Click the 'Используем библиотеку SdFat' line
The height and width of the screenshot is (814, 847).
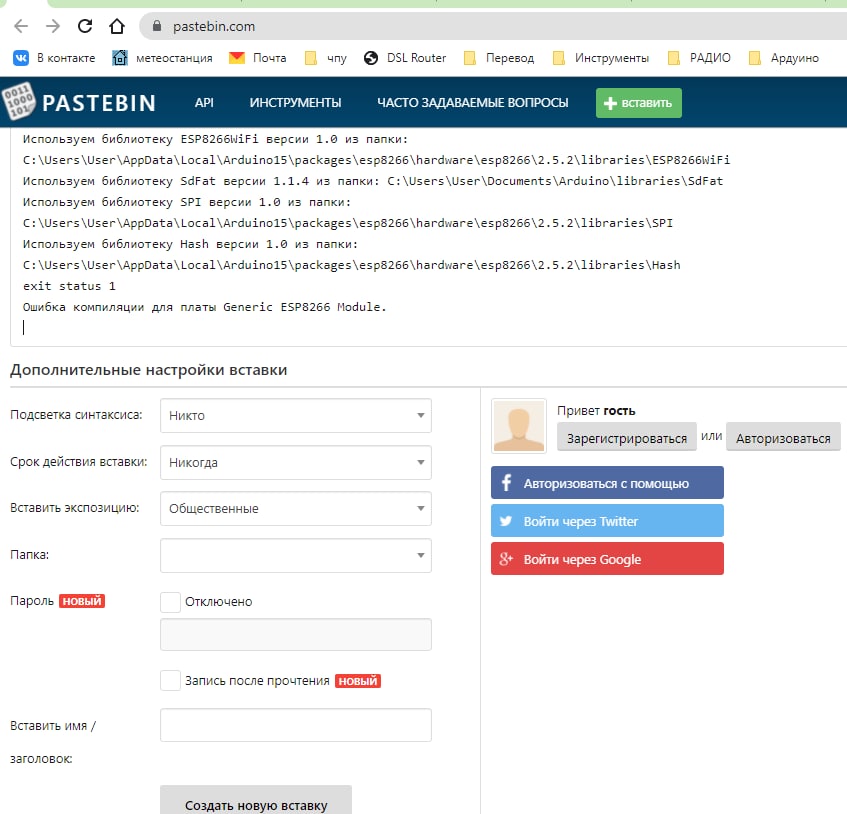373,181
